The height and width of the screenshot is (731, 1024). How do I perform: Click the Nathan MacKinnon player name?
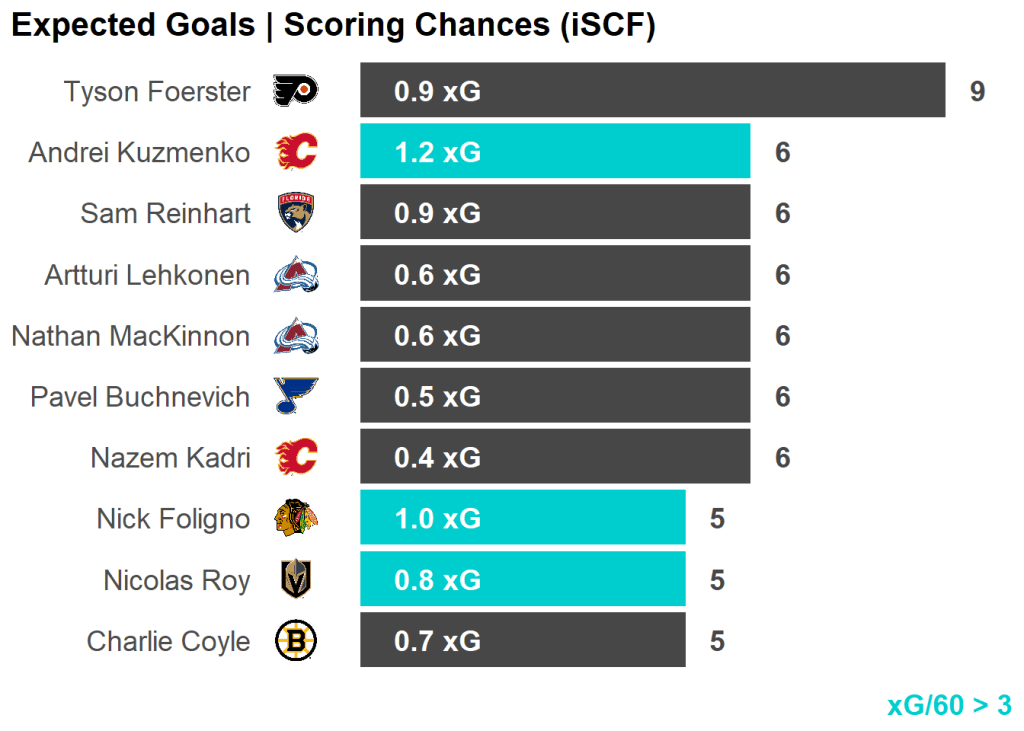coord(130,336)
